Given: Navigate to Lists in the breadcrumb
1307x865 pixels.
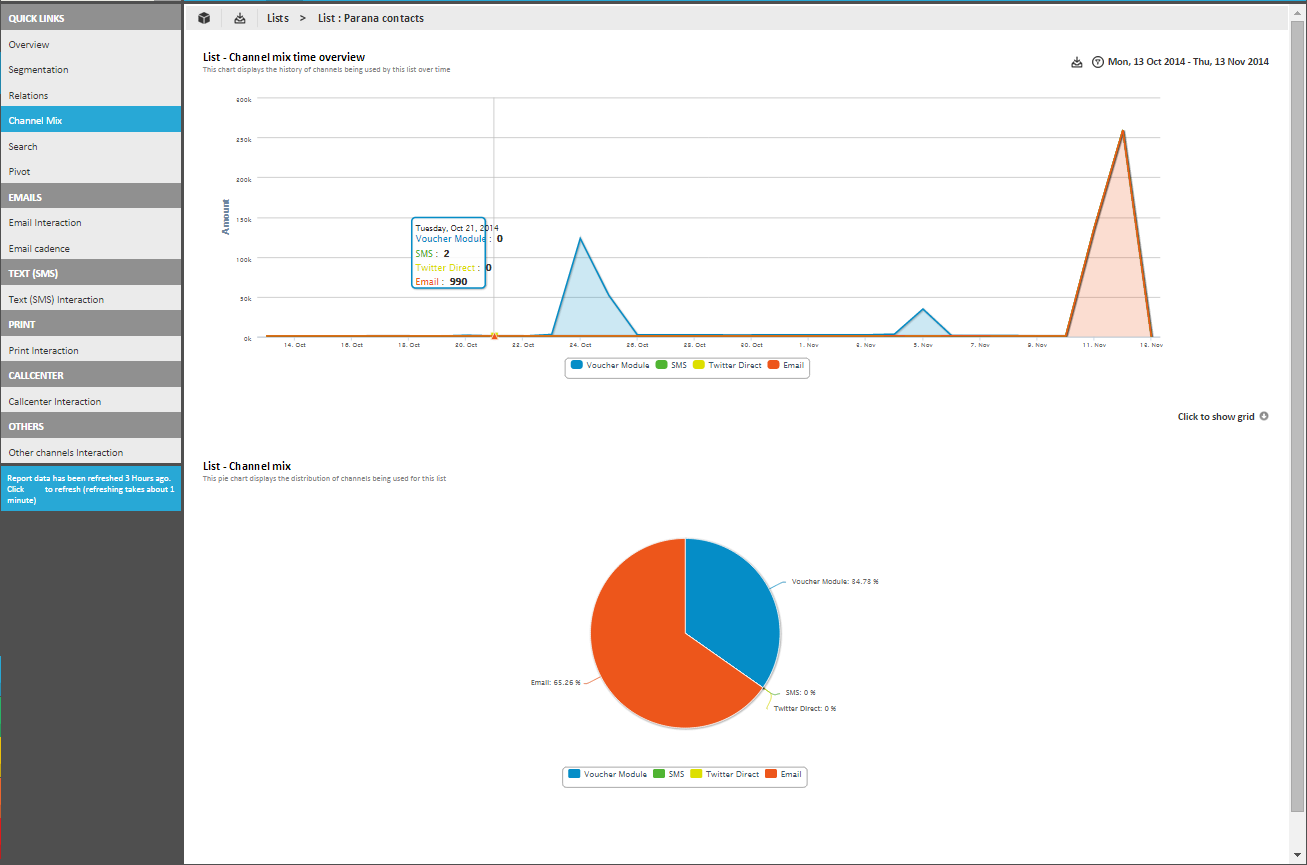Looking at the screenshot, I should 278,18.
